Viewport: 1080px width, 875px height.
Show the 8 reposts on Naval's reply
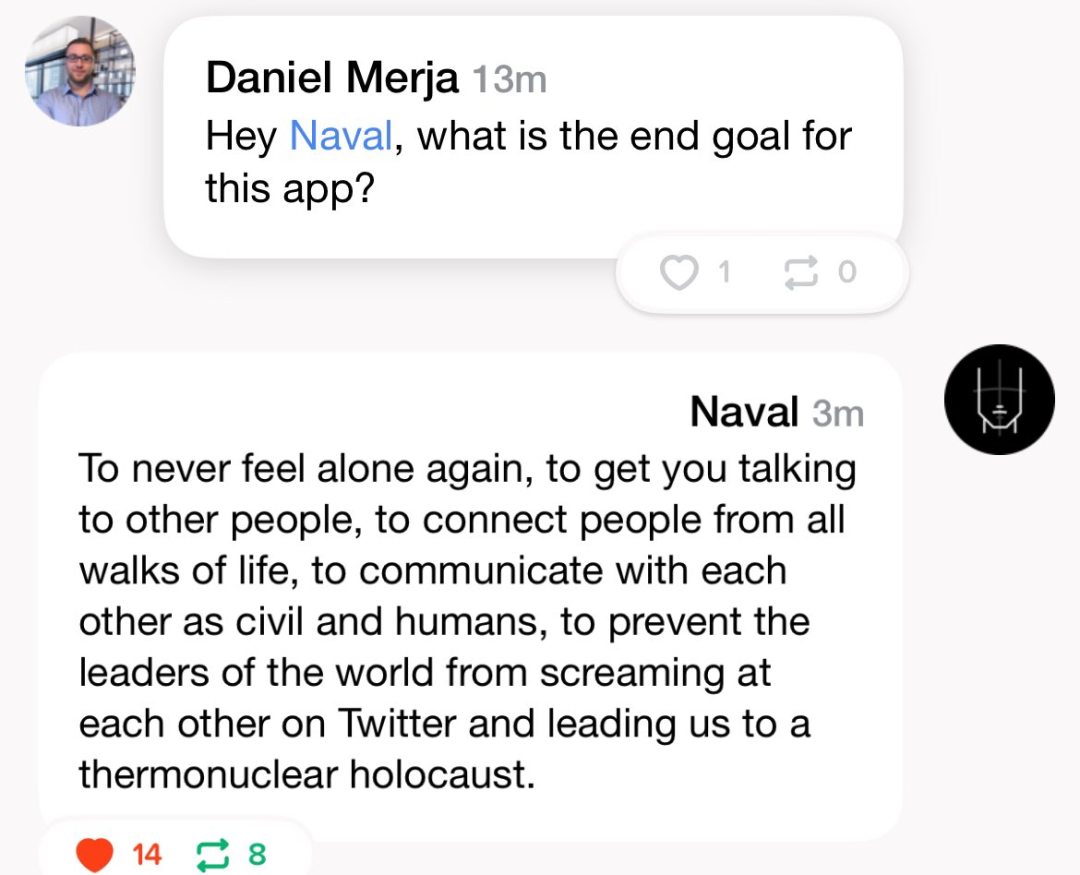257,855
